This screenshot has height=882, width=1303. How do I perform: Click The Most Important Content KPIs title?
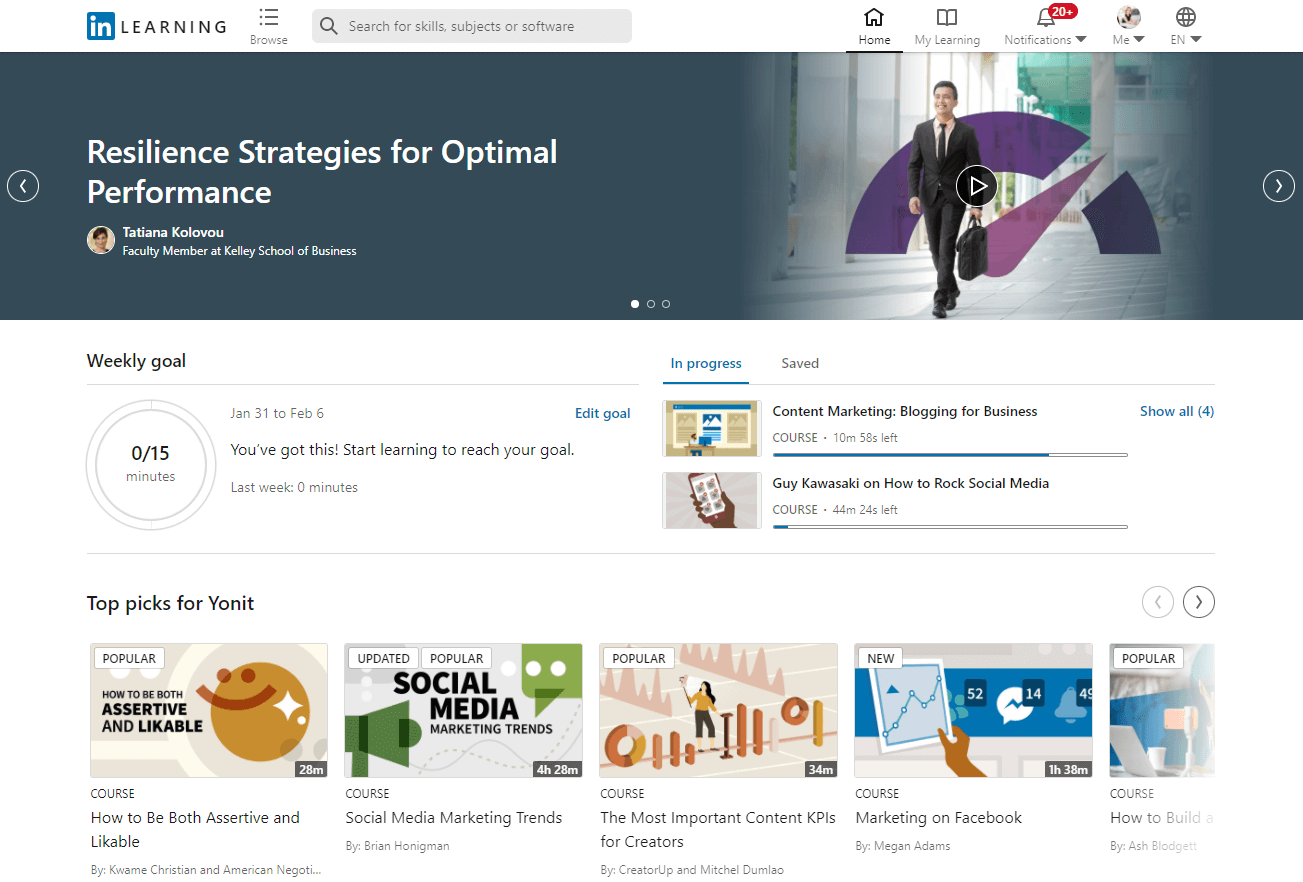[718, 829]
